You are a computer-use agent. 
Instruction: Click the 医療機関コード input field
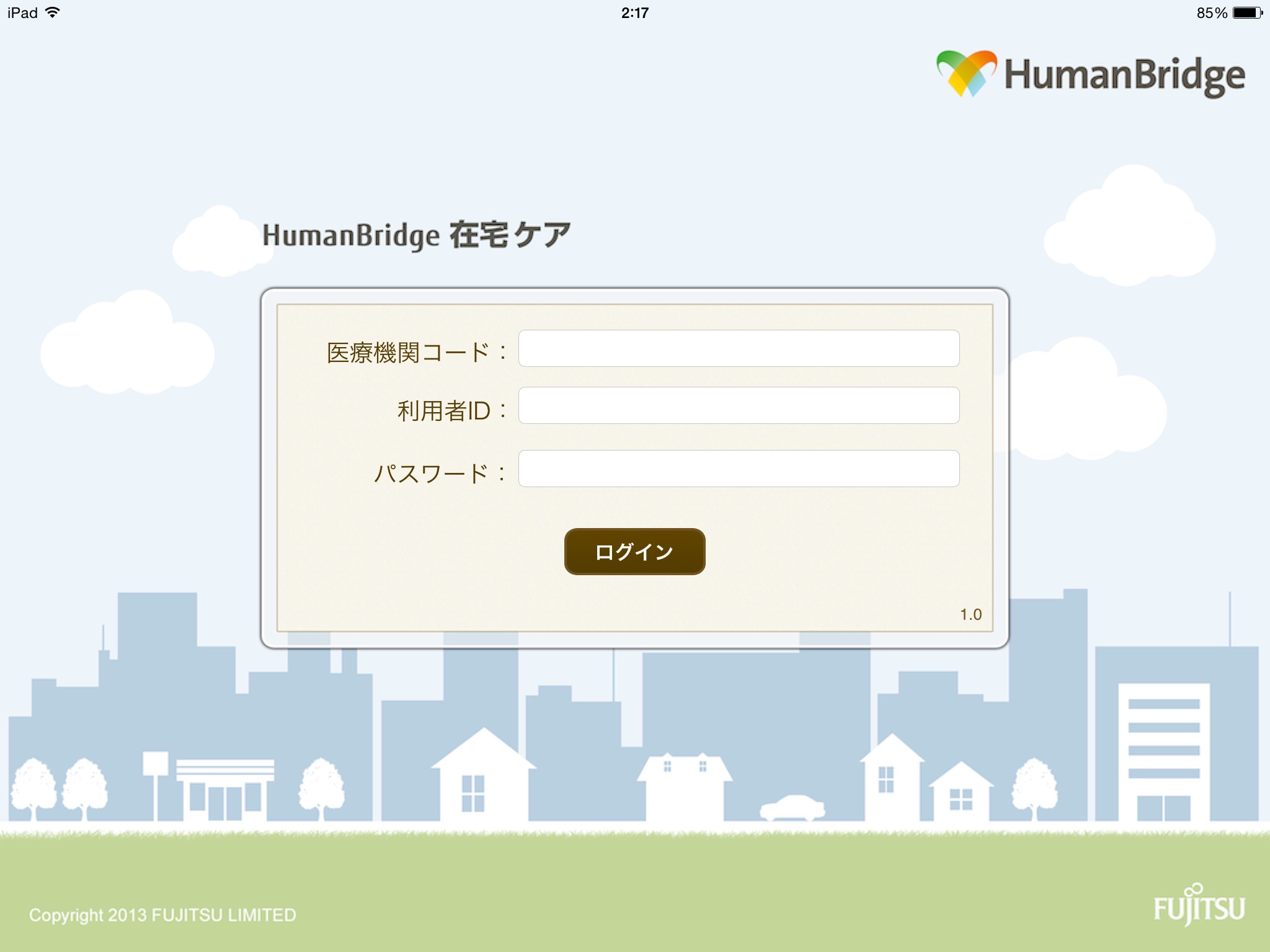[740, 348]
